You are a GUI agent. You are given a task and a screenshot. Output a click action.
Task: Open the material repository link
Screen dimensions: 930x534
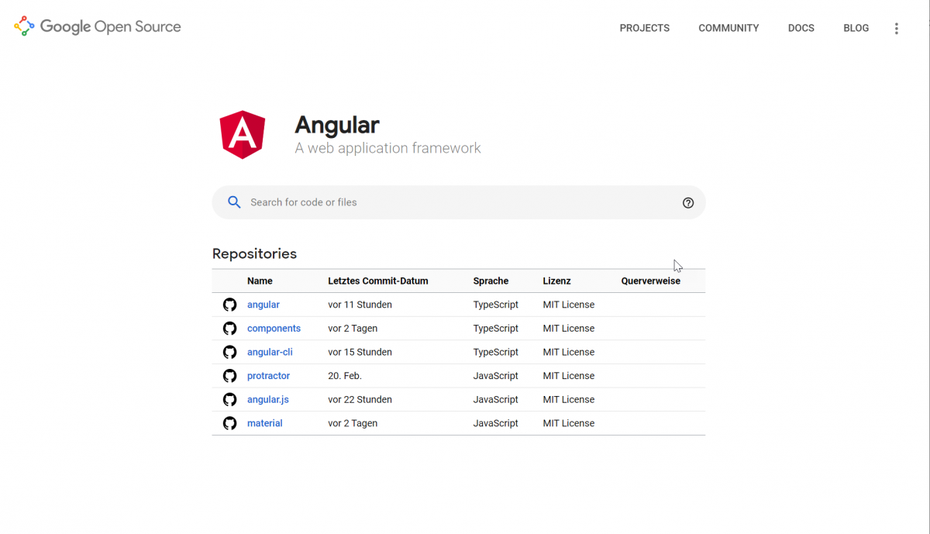tap(265, 423)
